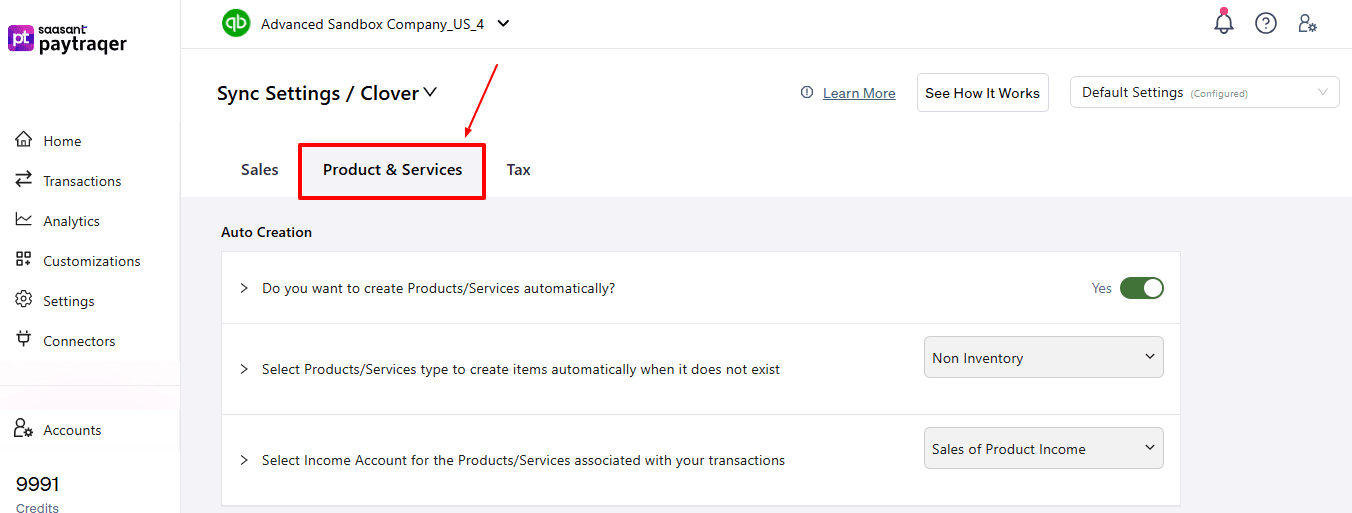Select the Product & Services tab
The image size is (1352, 513).
click(x=392, y=171)
